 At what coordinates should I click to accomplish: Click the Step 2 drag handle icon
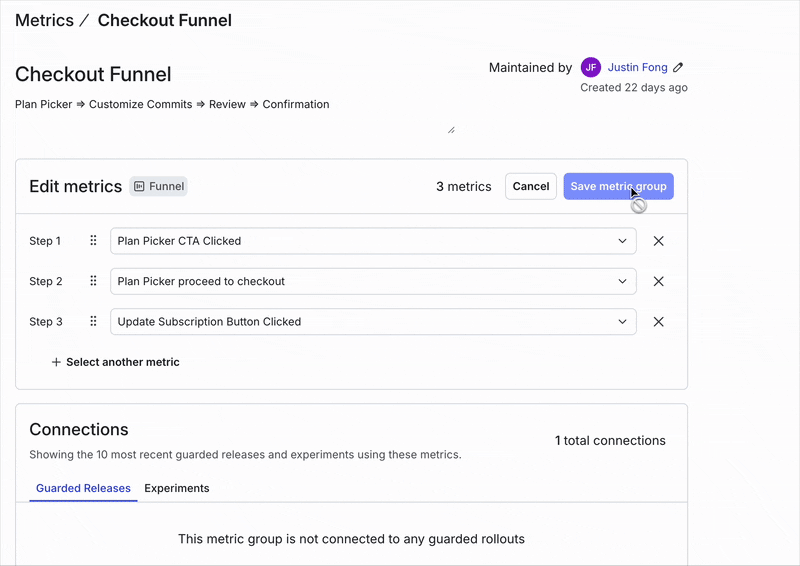click(93, 282)
